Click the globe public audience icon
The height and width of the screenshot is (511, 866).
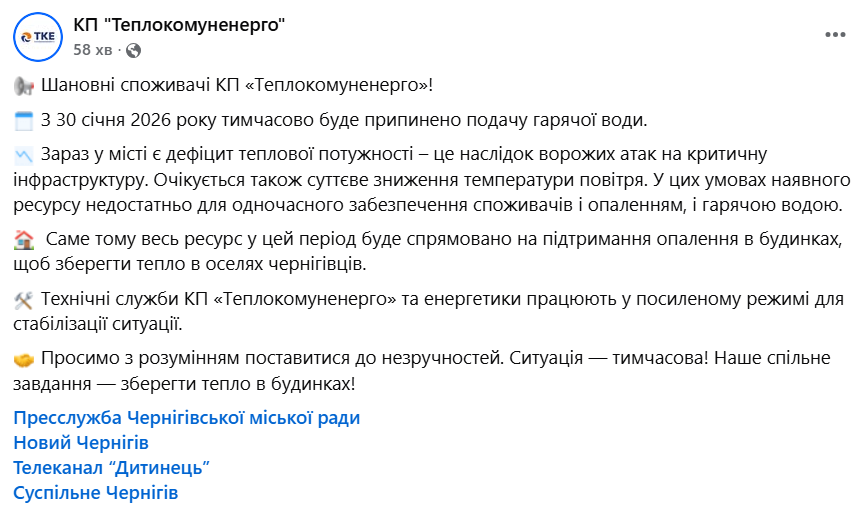pyautogui.click(x=134, y=49)
